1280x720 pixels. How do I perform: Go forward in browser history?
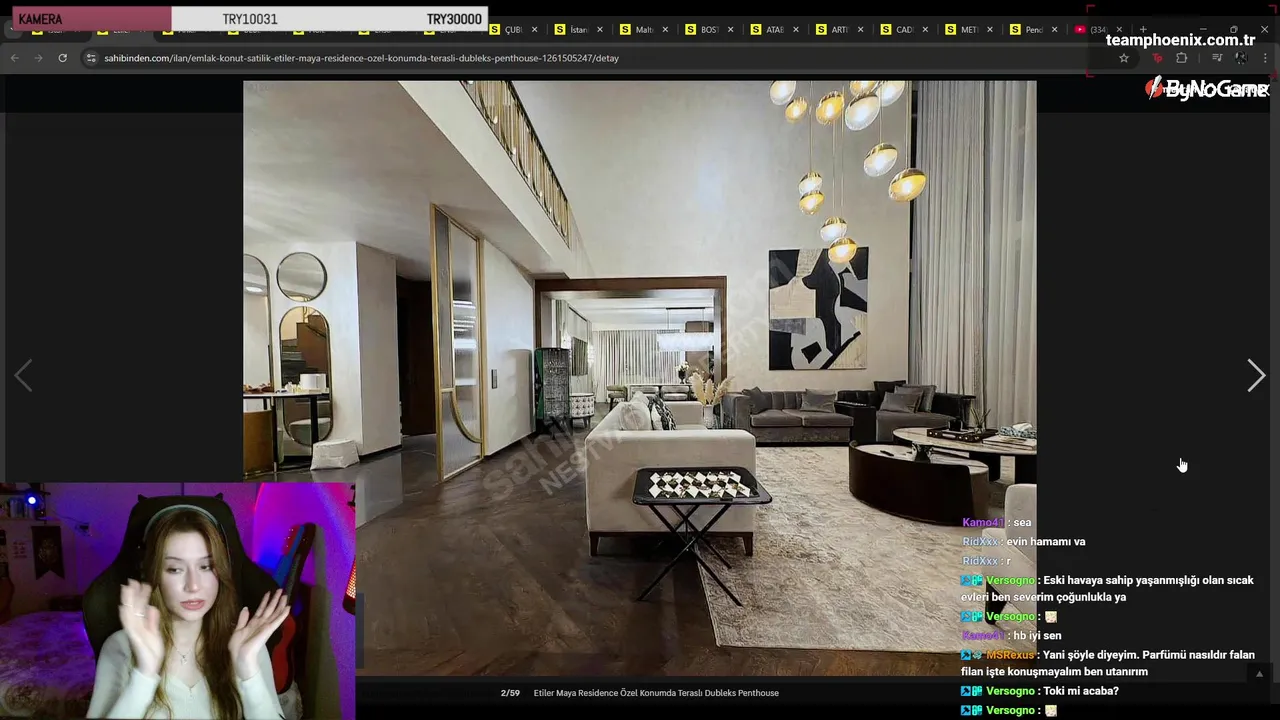(x=38, y=58)
